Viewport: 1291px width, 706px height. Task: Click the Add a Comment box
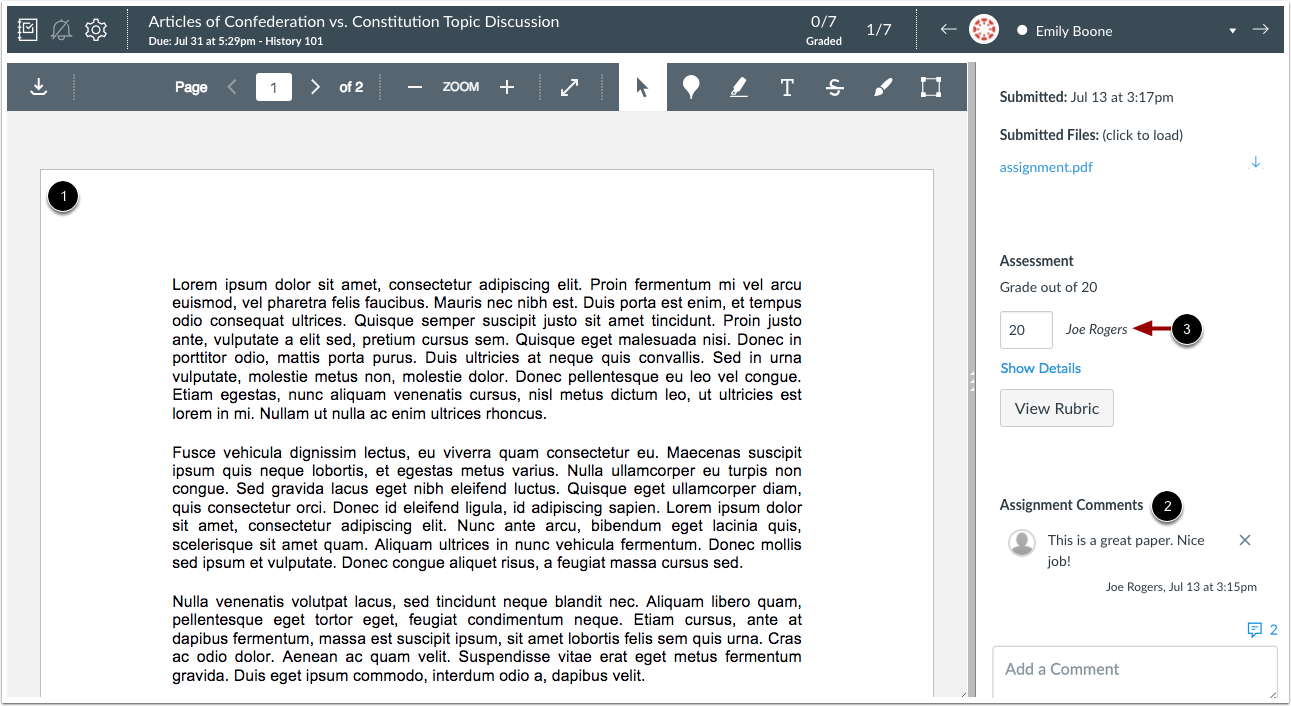(x=1135, y=672)
